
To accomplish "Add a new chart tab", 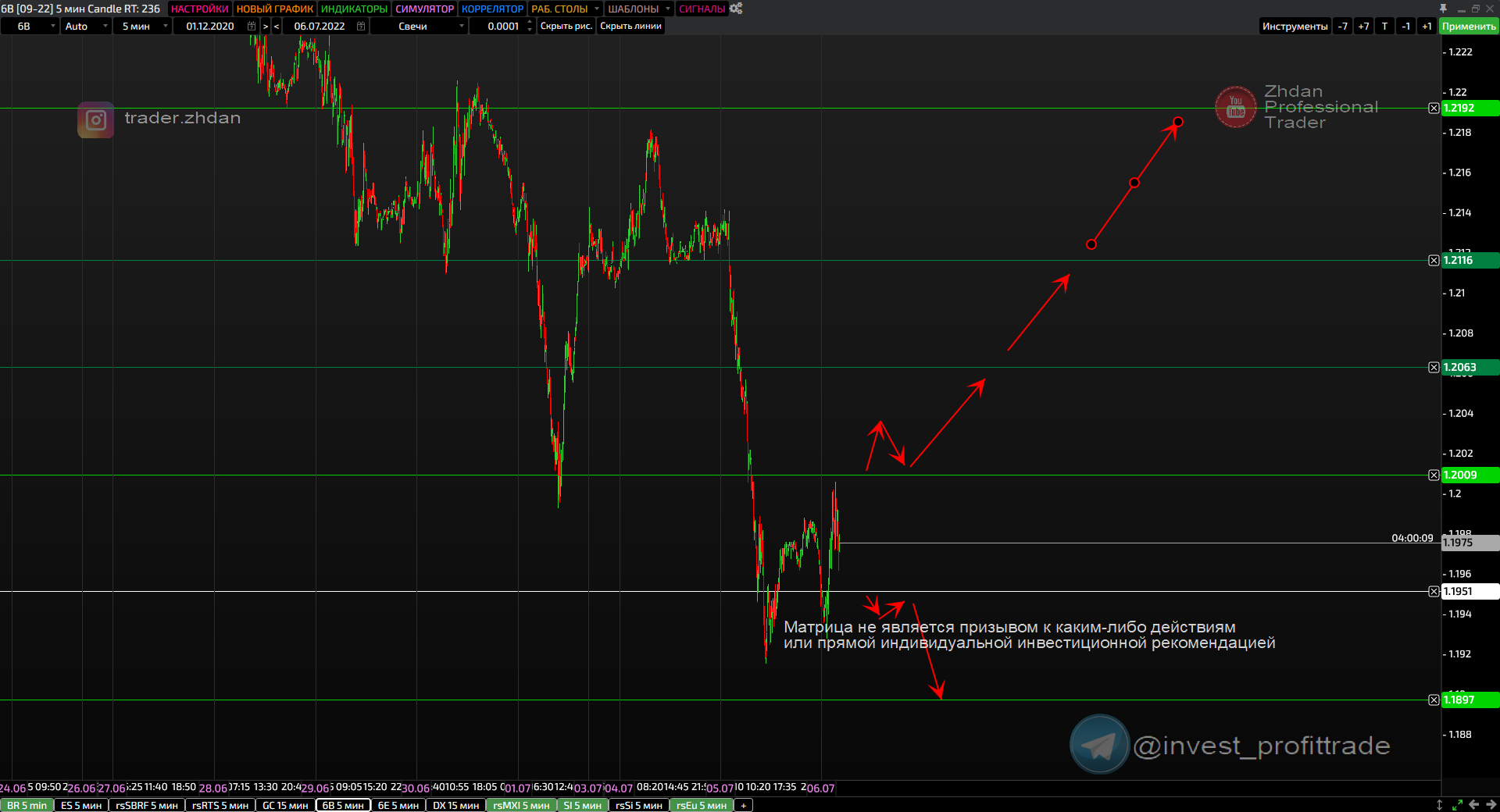I will pyautogui.click(x=744, y=805).
